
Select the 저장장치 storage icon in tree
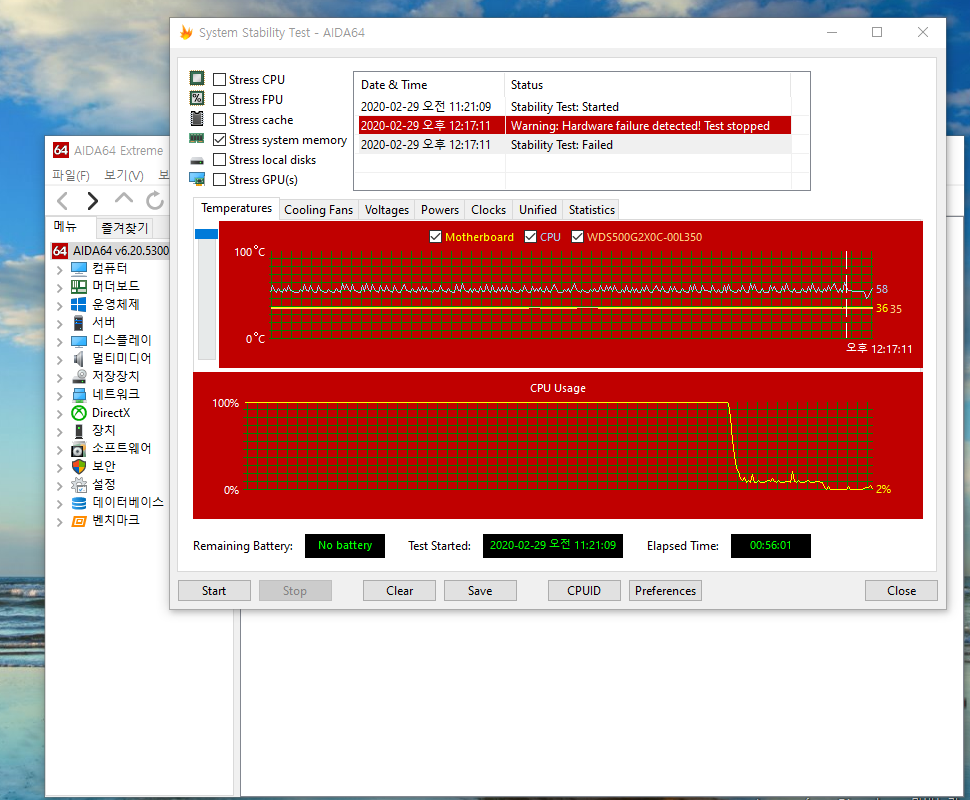click(x=79, y=376)
